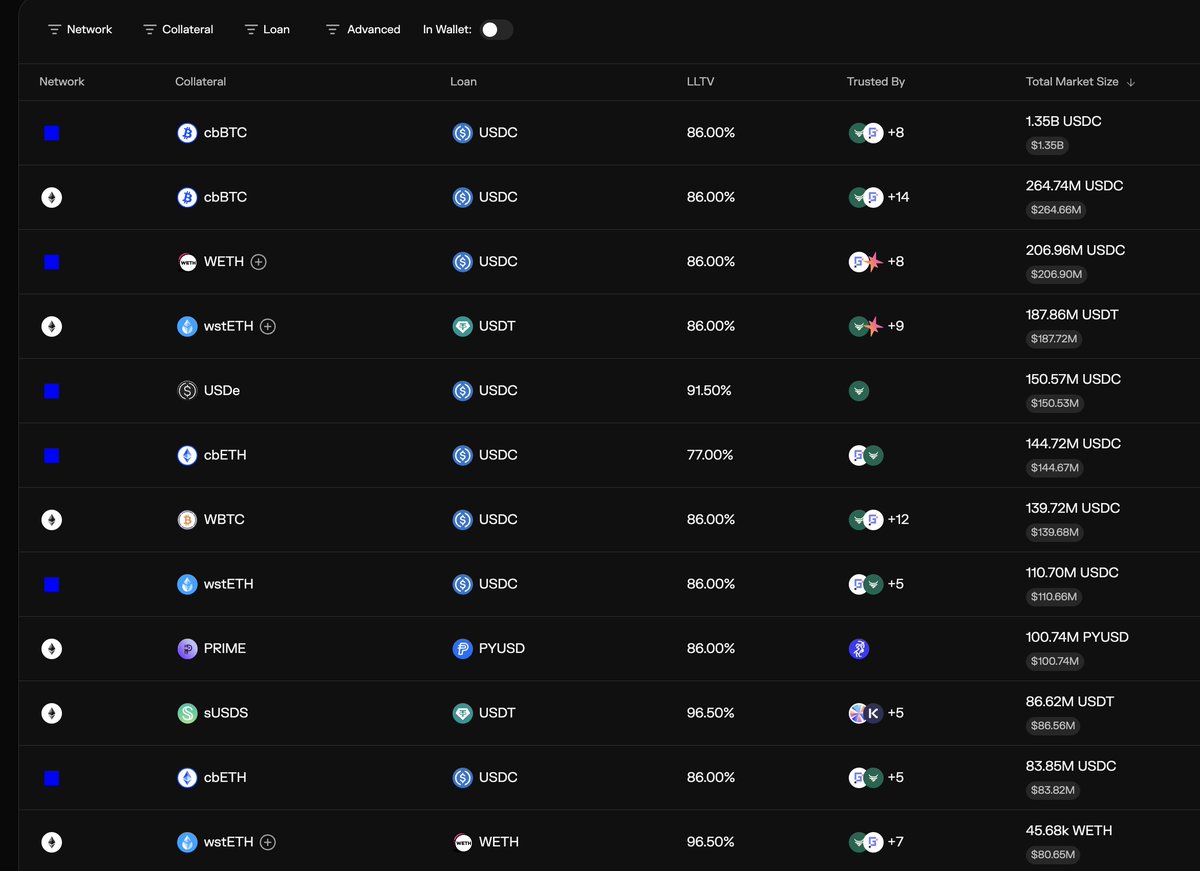Click the +9 trusted-by count
Viewport: 1200px width, 871px height.
click(896, 326)
